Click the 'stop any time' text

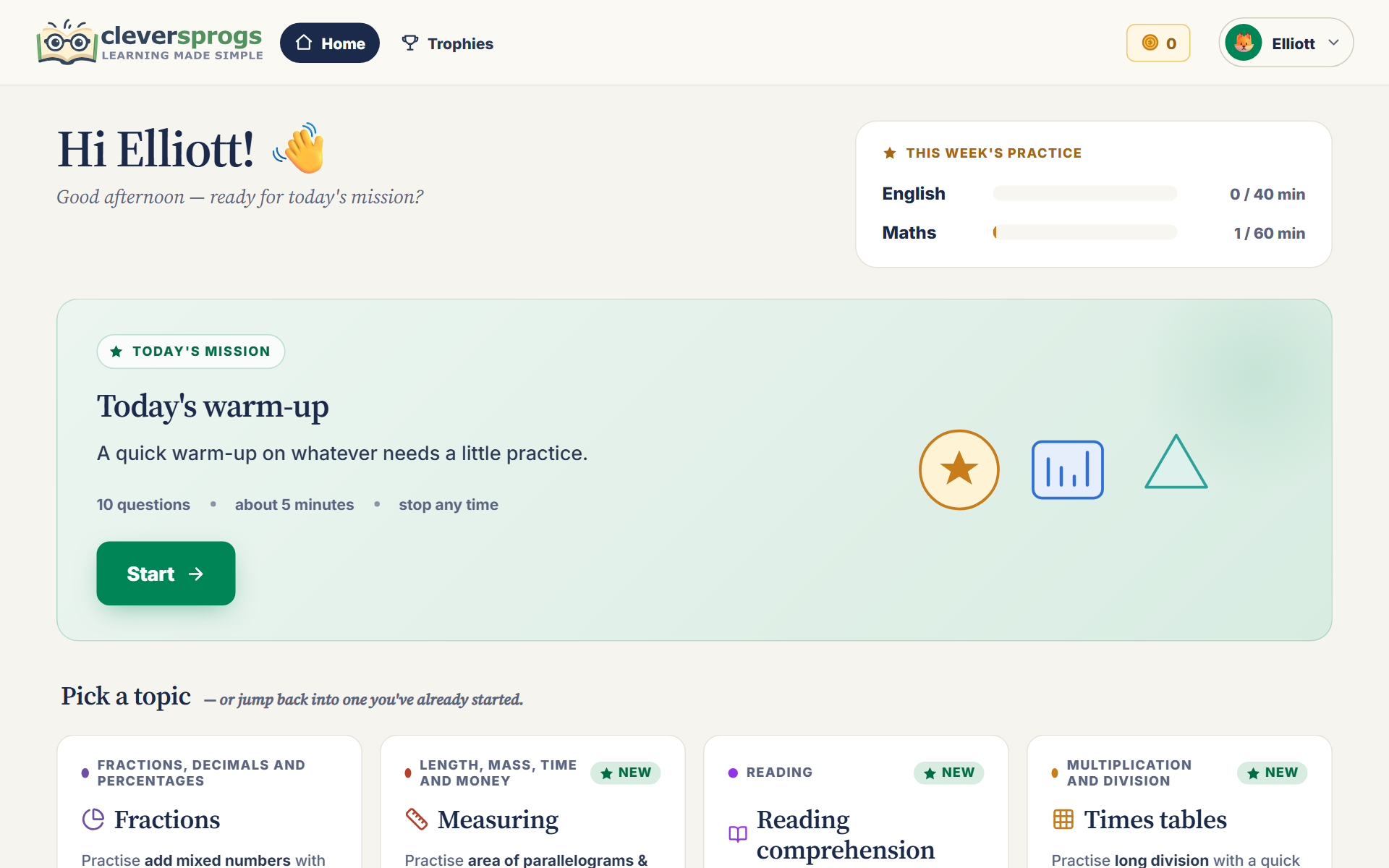pos(449,505)
